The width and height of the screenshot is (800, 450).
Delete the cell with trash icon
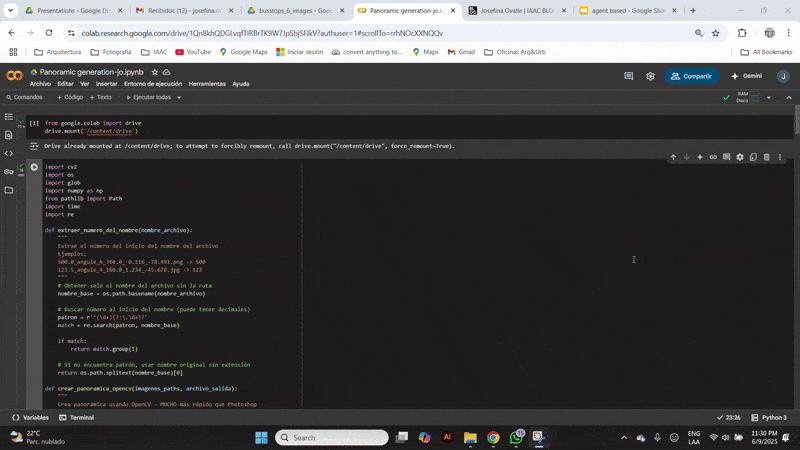pos(766,157)
